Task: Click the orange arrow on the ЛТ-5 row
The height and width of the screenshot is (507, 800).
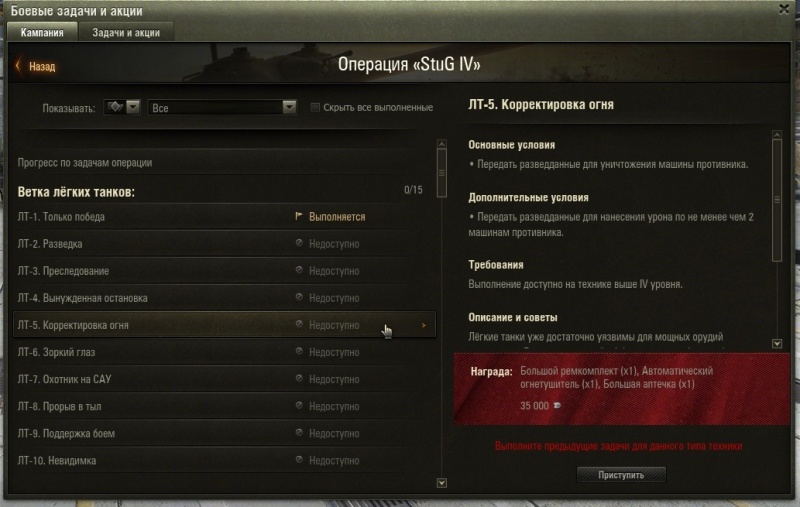Action: click(423, 325)
